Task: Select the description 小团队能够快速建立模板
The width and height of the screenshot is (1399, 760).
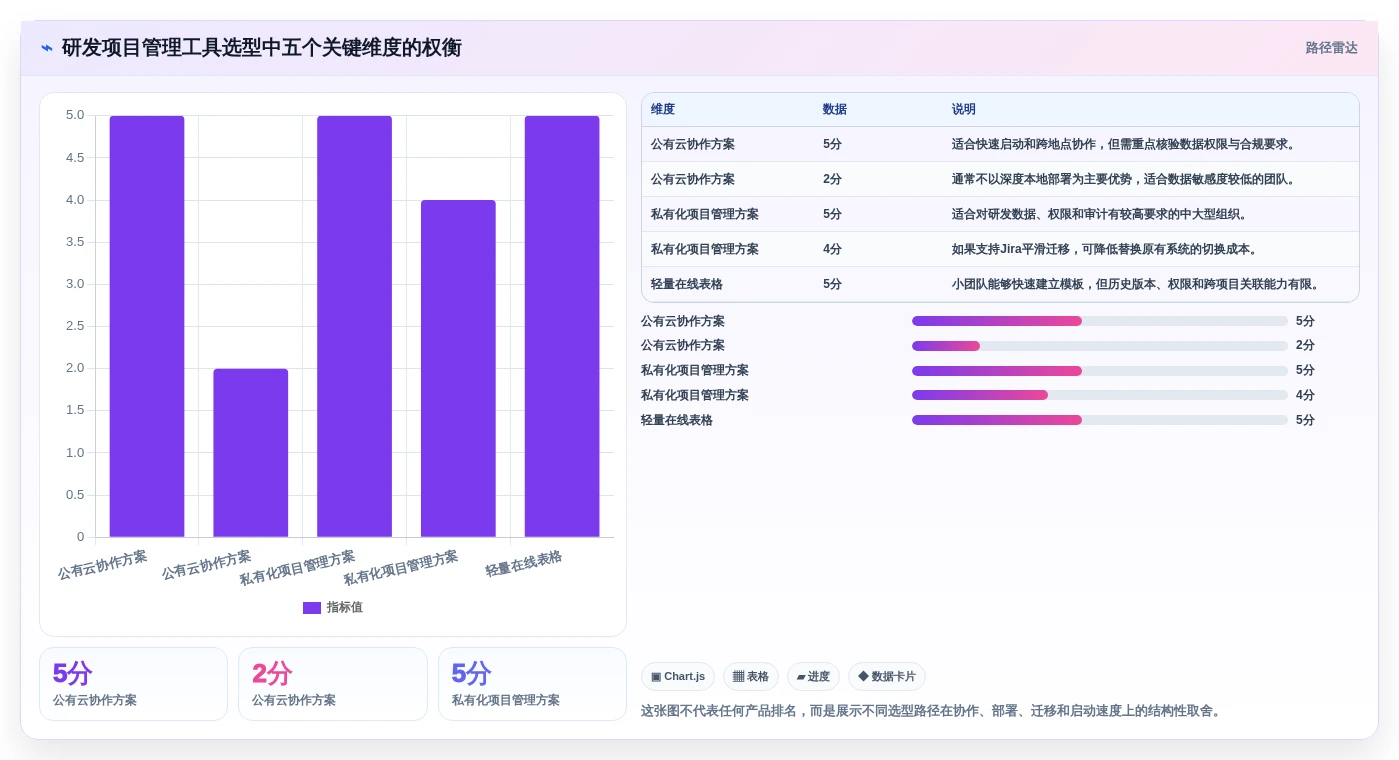Action: [1138, 284]
